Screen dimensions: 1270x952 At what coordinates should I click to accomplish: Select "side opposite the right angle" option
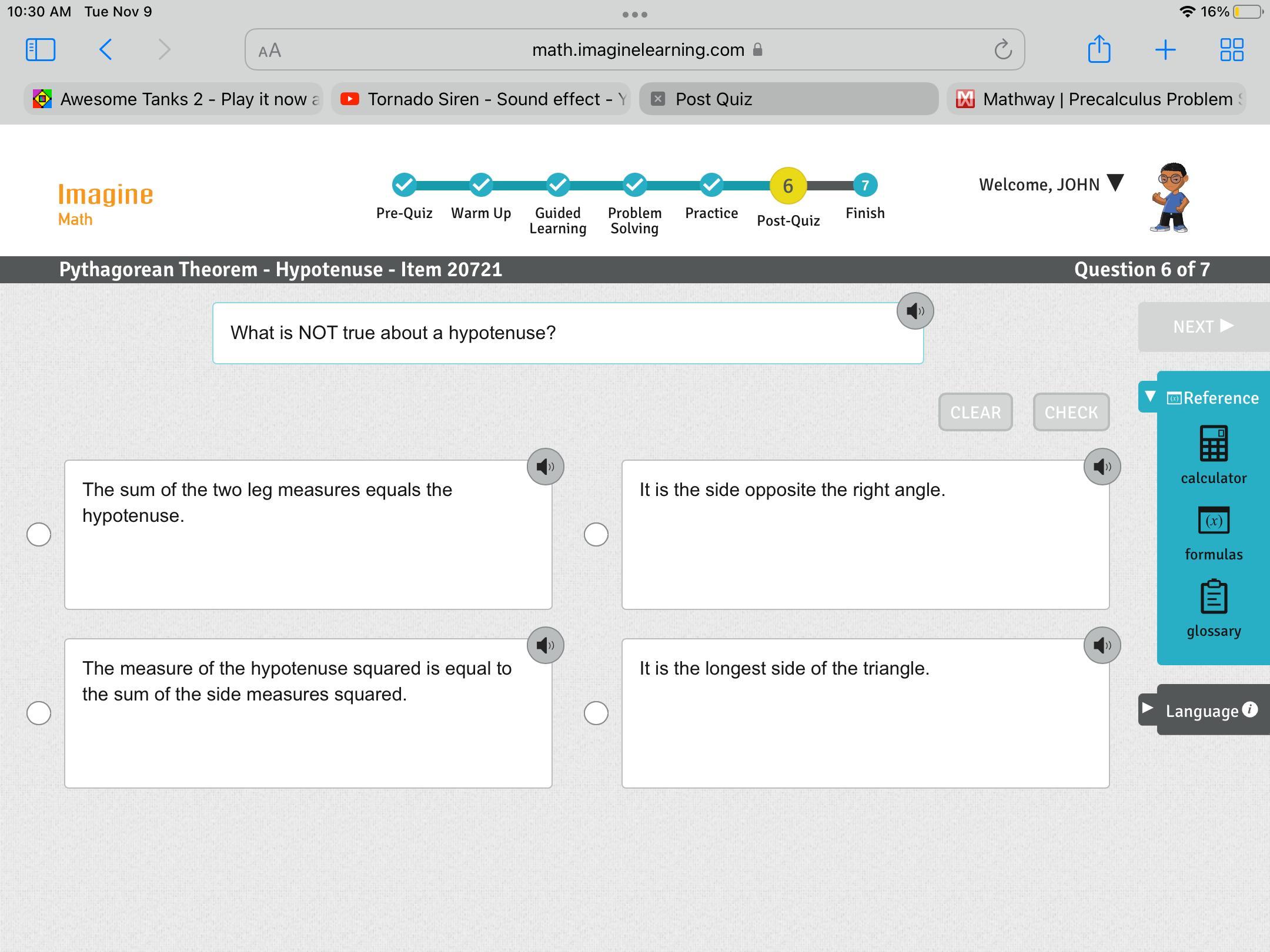click(596, 534)
